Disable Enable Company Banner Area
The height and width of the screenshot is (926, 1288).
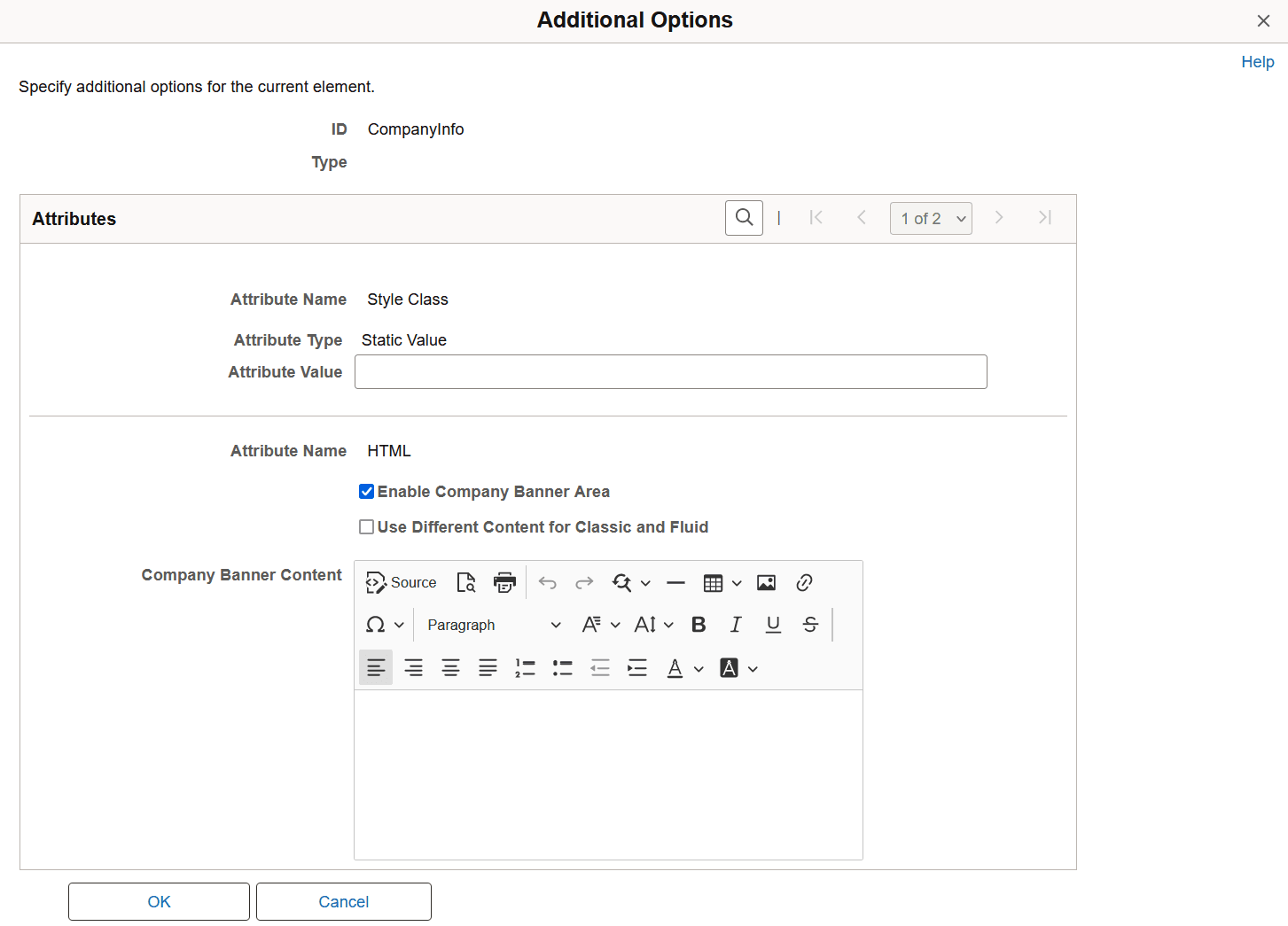tap(366, 491)
